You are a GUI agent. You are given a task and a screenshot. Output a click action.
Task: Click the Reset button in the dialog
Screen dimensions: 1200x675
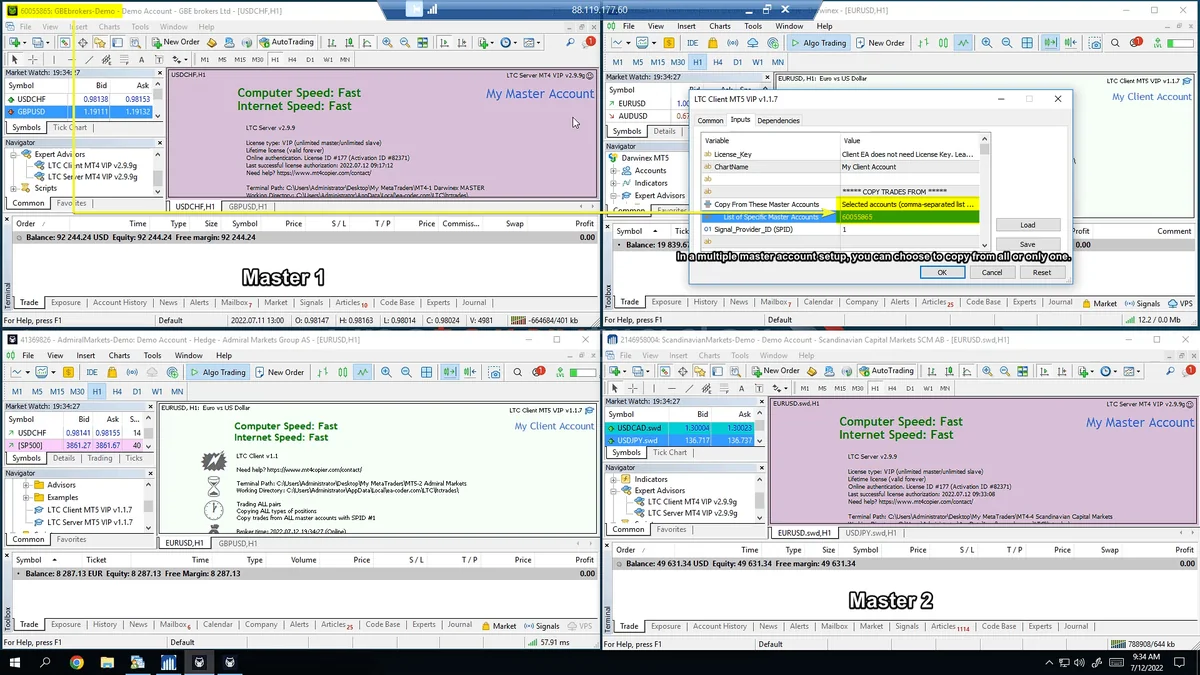click(1042, 272)
